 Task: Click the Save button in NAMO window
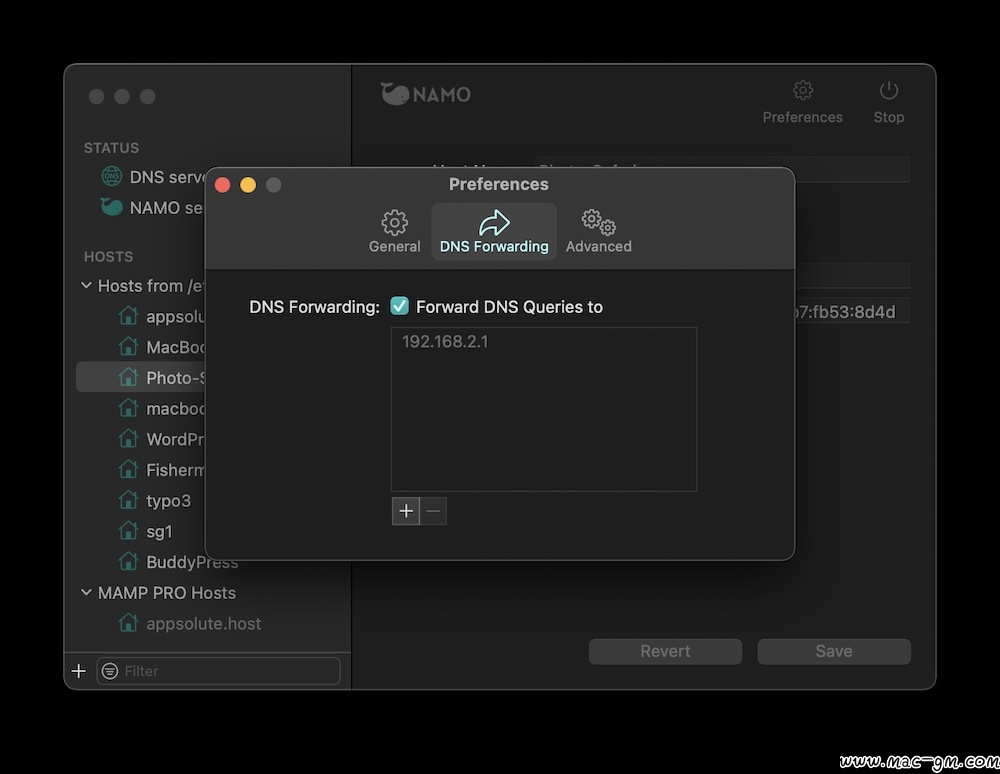(834, 651)
